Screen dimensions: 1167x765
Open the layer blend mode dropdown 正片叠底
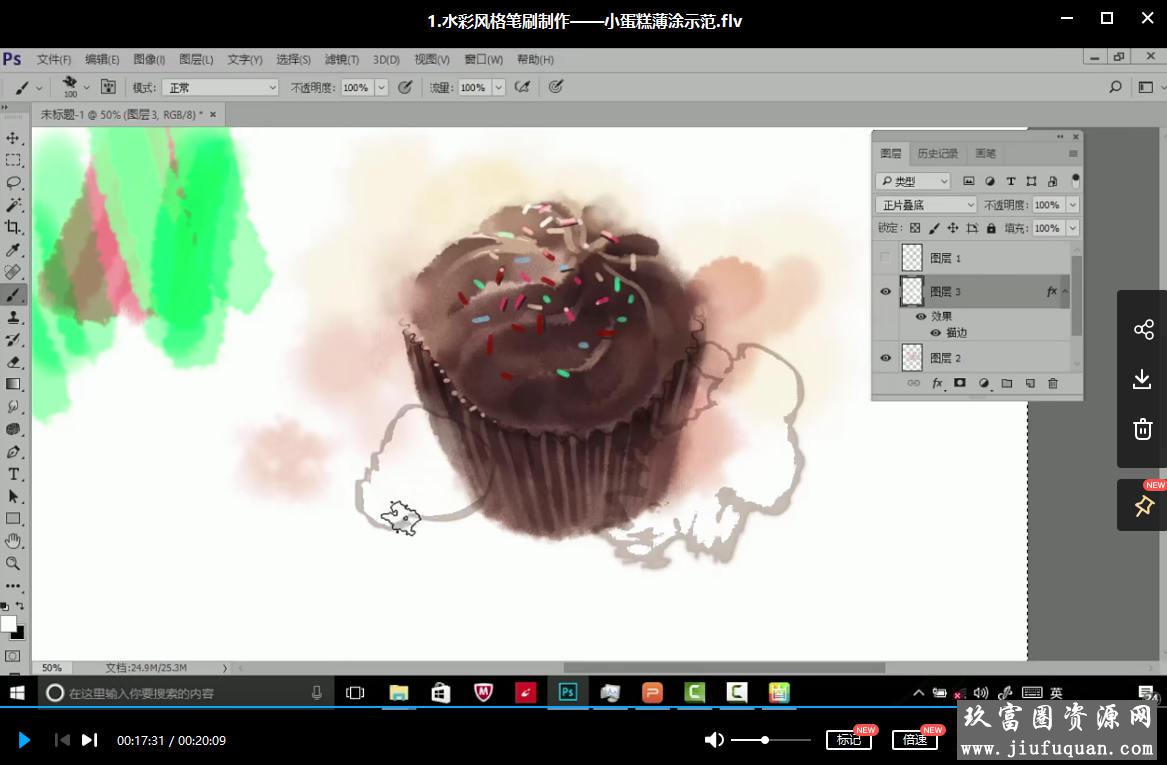click(x=925, y=205)
